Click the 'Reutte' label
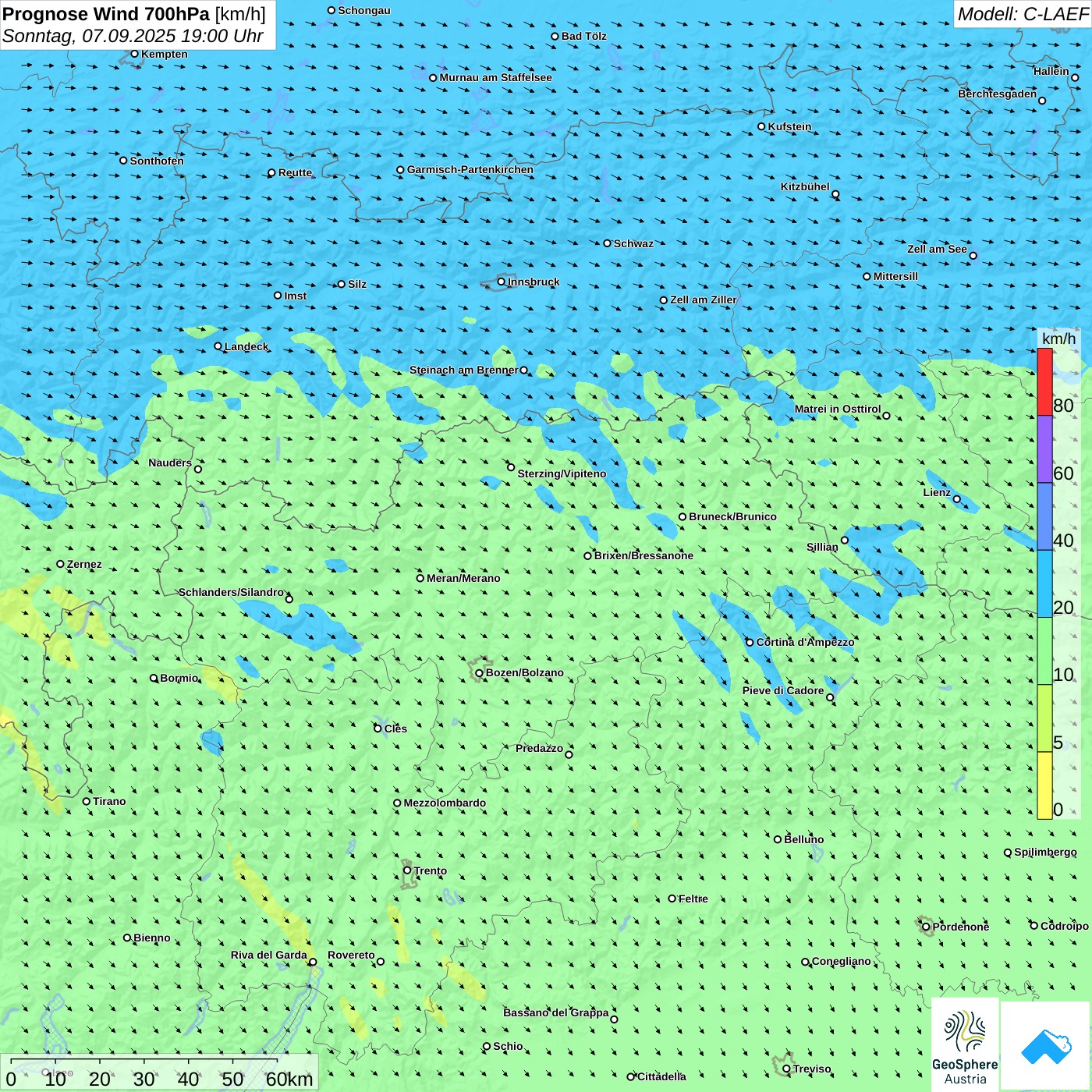 (295, 172)
